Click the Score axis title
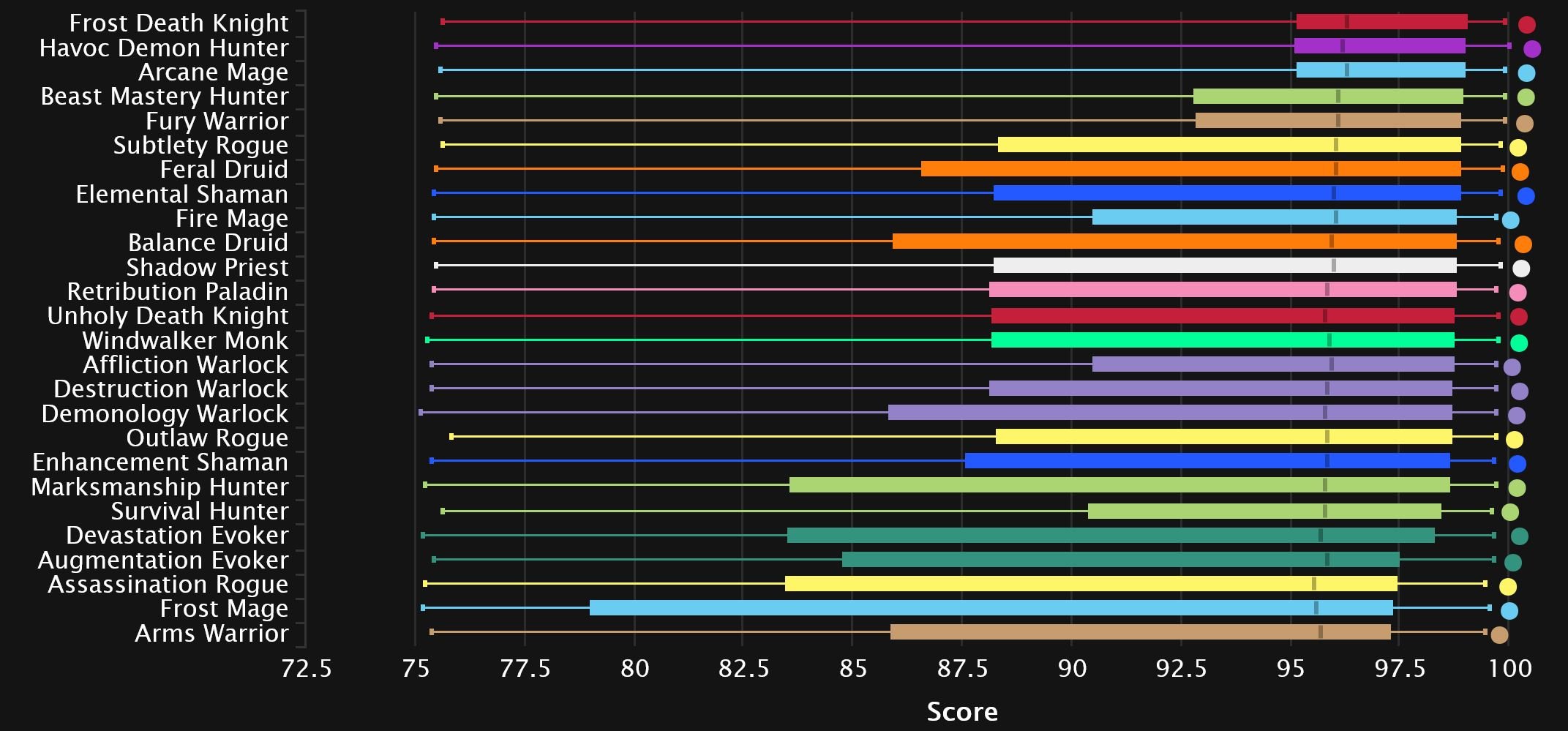The image size is (1568, 731). coord(961,712)
